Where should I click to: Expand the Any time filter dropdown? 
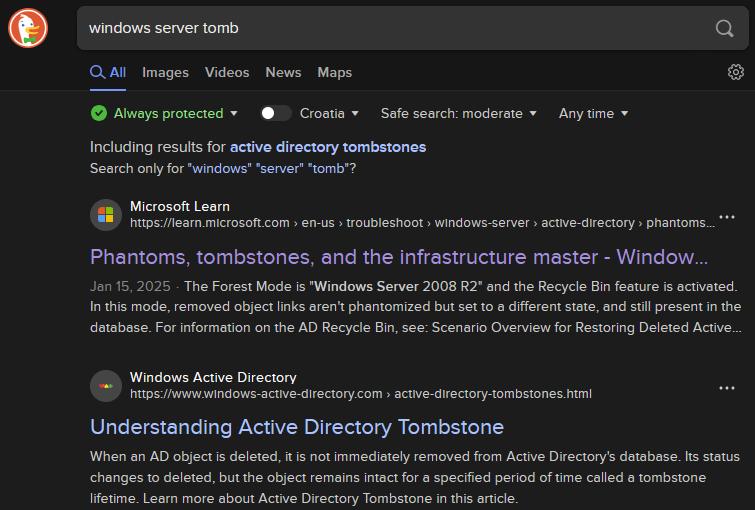pyautogui.click(x=593, y=113)
